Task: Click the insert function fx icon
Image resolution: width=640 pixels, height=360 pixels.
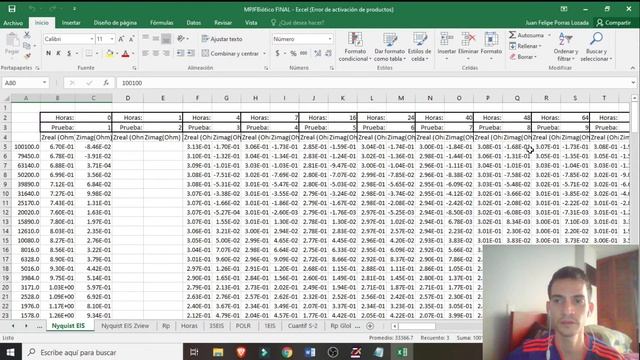Action: (106, 83)
